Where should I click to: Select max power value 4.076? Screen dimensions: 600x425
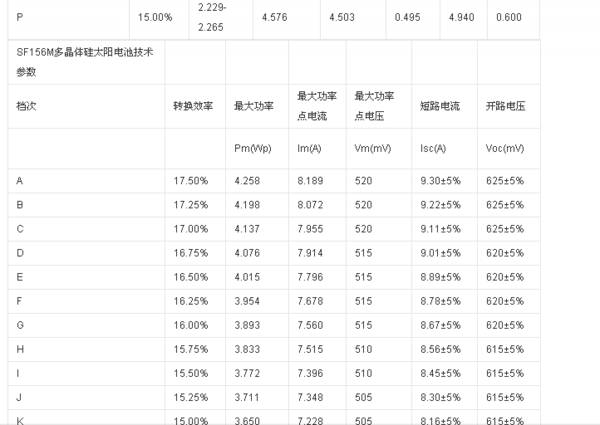[247, 253]
